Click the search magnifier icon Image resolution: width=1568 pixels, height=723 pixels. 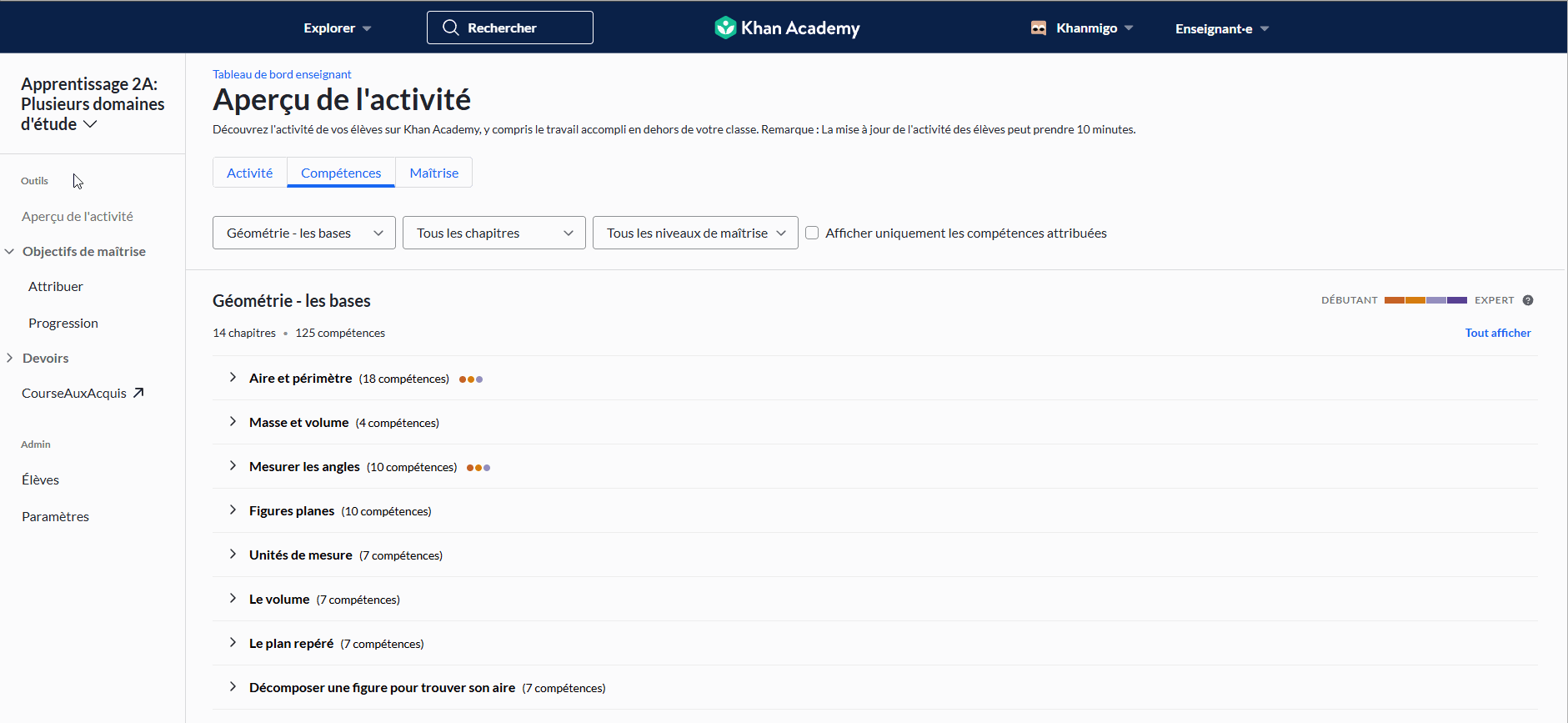[x=450, y=28]
